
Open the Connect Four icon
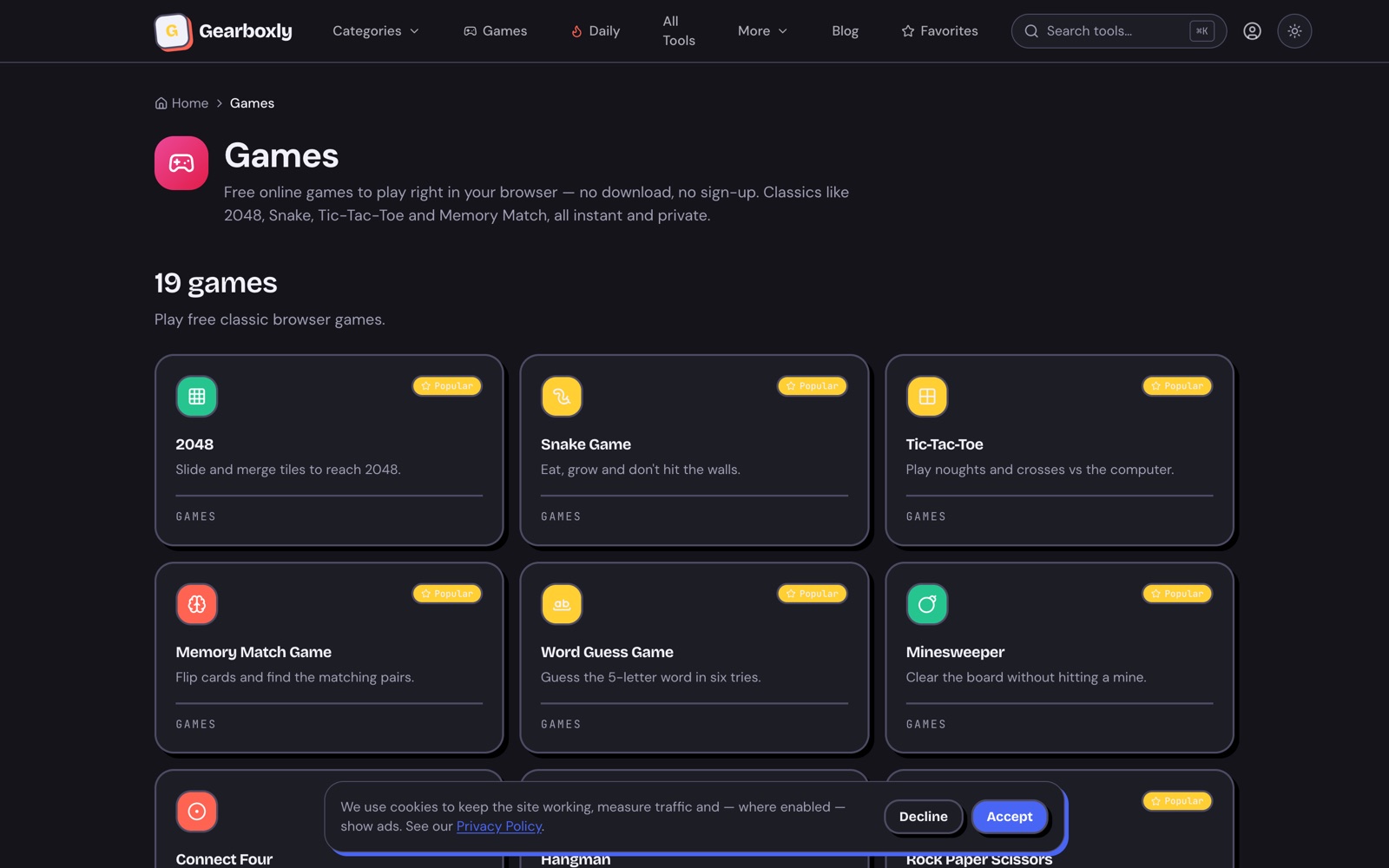(197, 812)
